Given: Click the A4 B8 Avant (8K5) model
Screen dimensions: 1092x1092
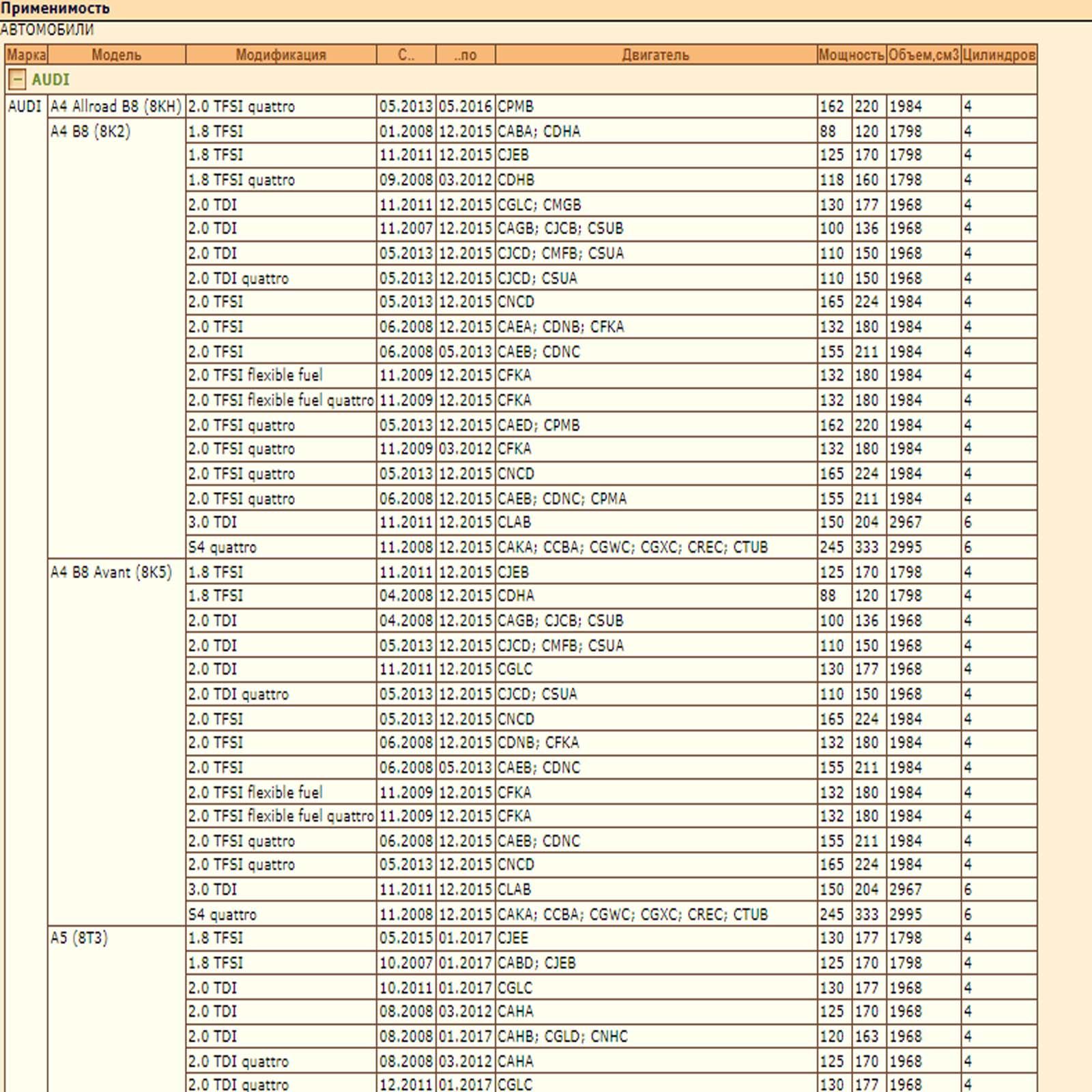Looking at the screenshot, I should click(x=111, y=572).
